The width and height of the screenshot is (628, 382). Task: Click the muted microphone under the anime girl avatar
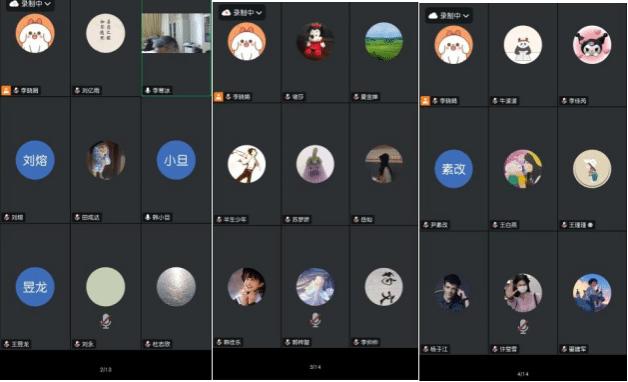[315, 320]
